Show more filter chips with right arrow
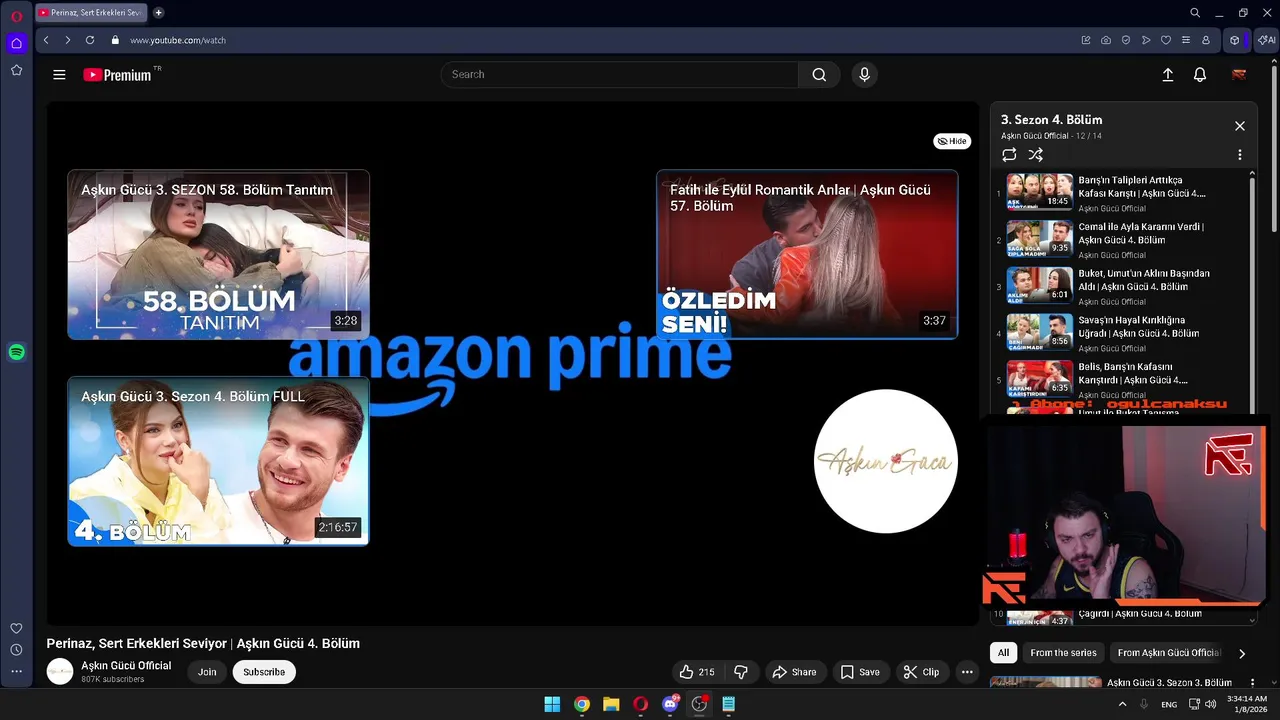The height and width of the screenshot is (720, 1280). tap(1242, 654)
